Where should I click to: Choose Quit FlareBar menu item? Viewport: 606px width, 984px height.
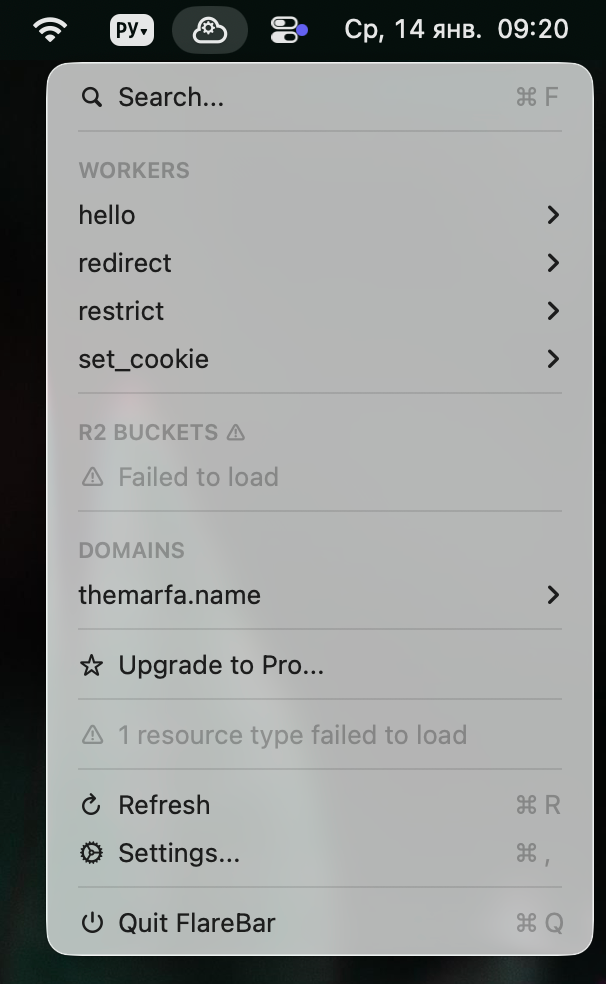click(x=197, y=923)
